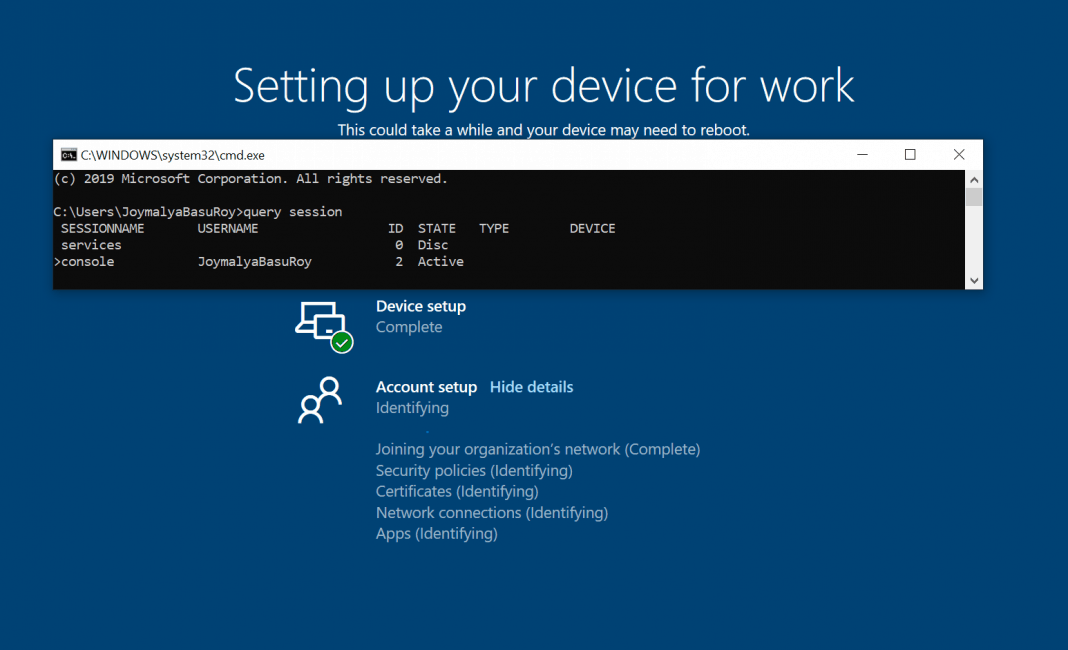Select the Certificates (Identifying) entry
The height and width of the screenshot is (650, 1068).
(x=457, y=491)
